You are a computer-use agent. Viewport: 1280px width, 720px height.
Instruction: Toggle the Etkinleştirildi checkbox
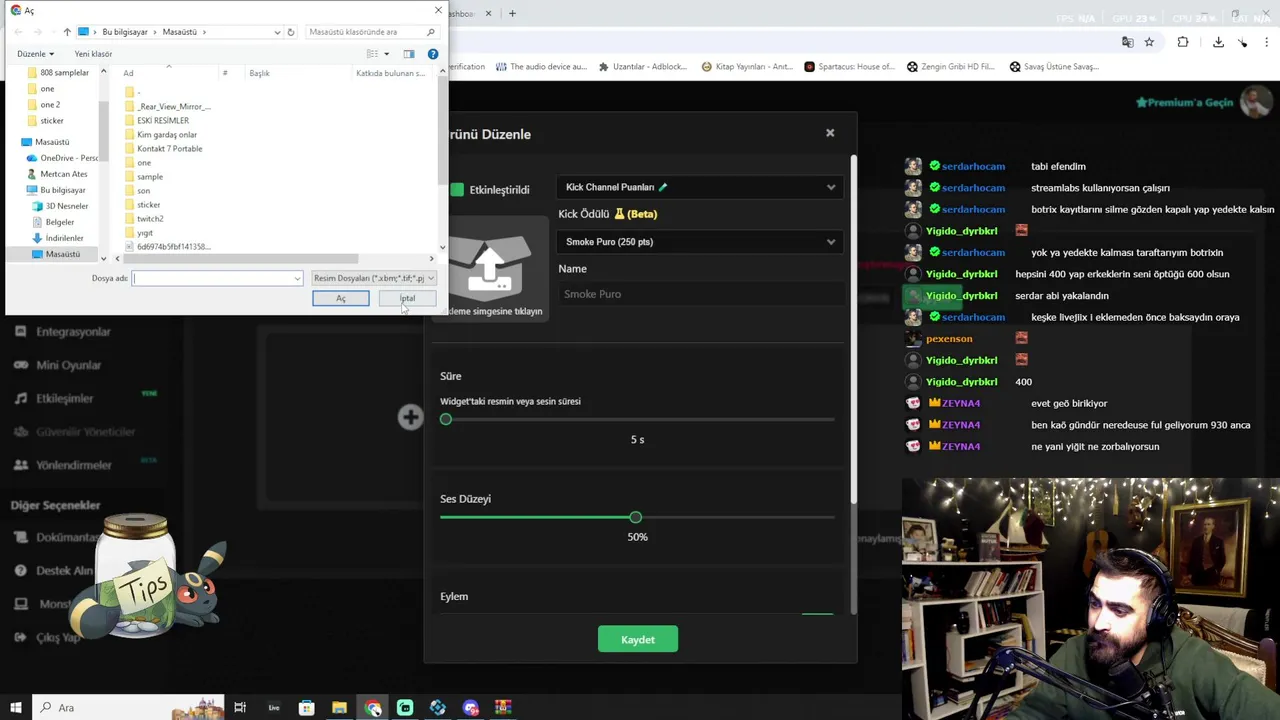coord(457,190)
